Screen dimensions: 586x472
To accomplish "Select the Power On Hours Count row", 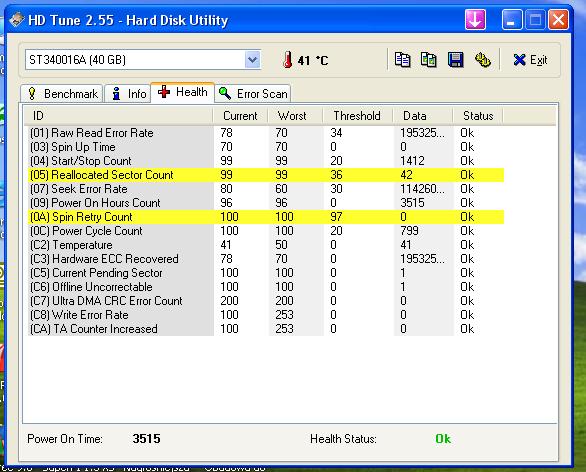I will coord(266,203).
